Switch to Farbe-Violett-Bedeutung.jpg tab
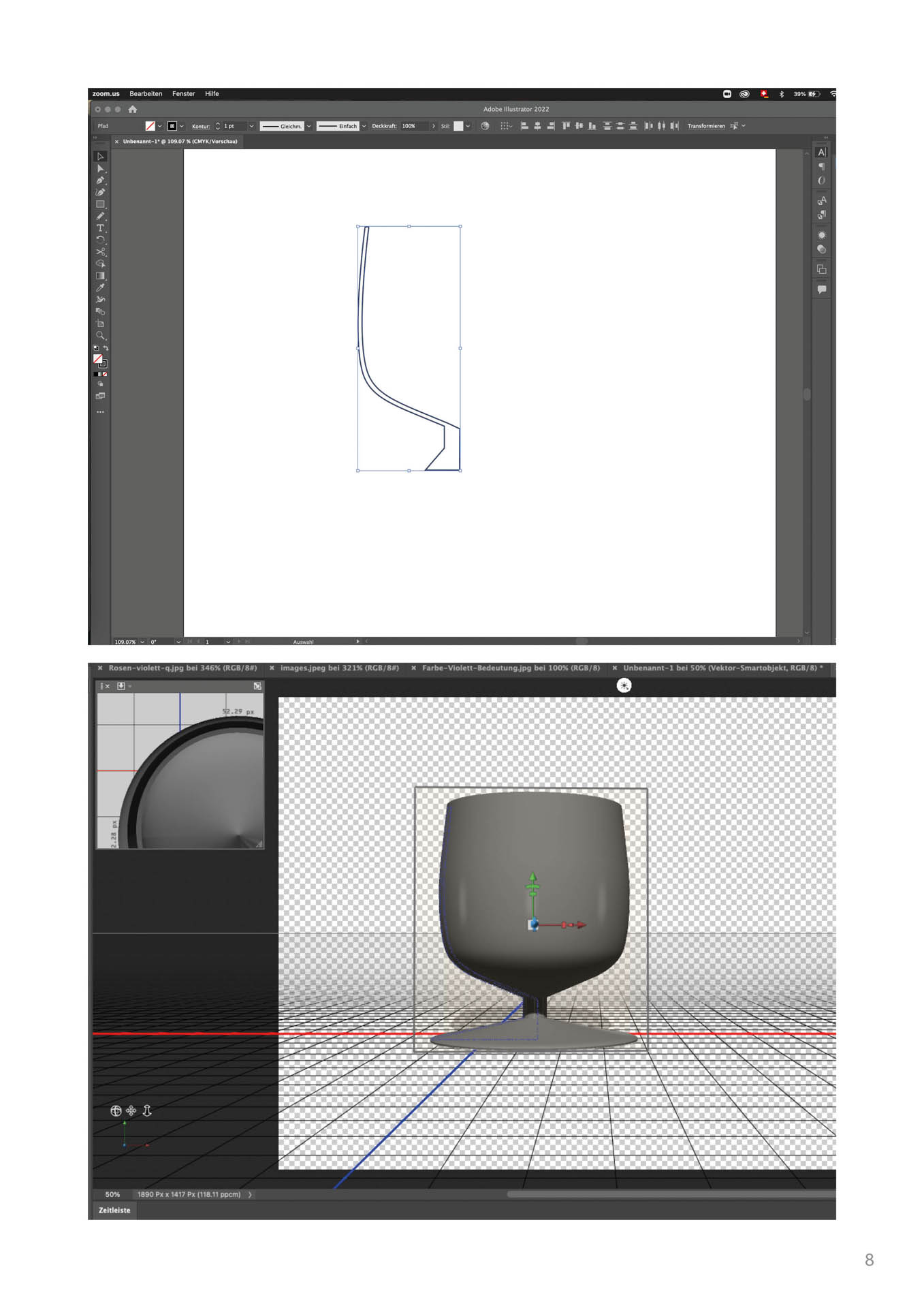Viewport: 924px width, 1308px height. [x=510, y=668]
